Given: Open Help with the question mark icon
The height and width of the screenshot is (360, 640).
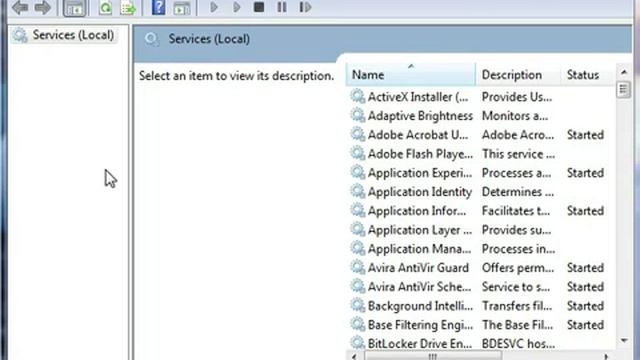Looking at the screenshot, I should pos(158,7).
